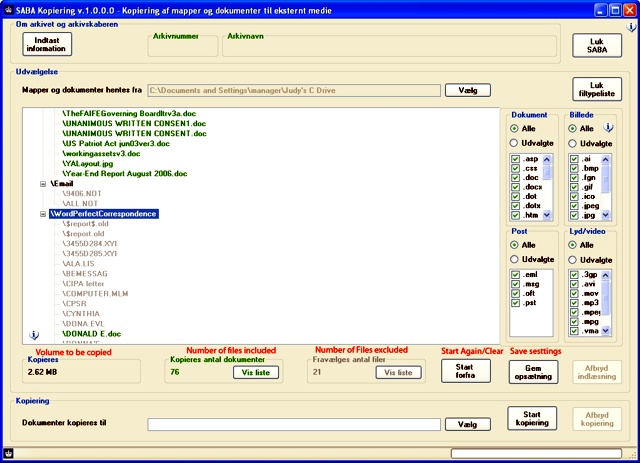The height and width of the screenshot is (463, 640).
Task: Uncheck the .doc document type
Action: pyautogui.click(x=516, y=178)
